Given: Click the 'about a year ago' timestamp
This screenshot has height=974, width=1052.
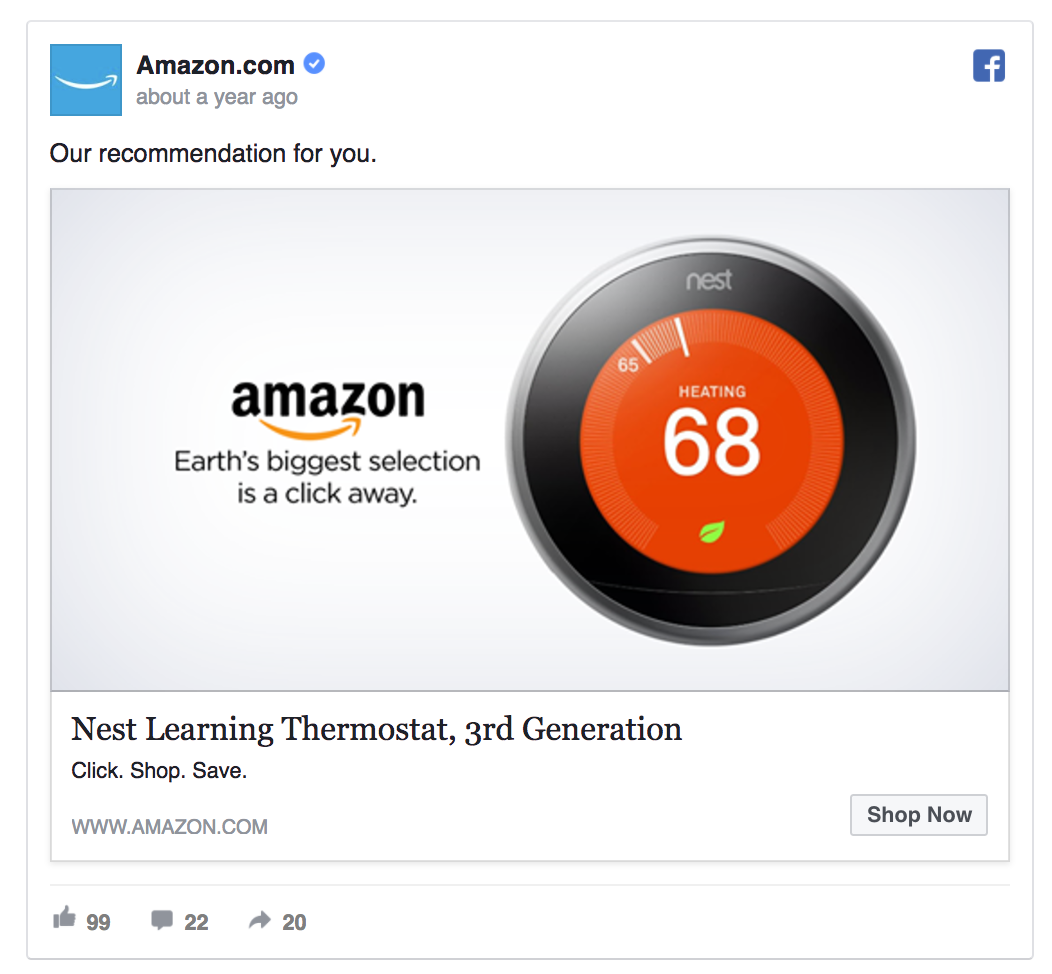Looking at the screenshot, I should click(217, 97).
